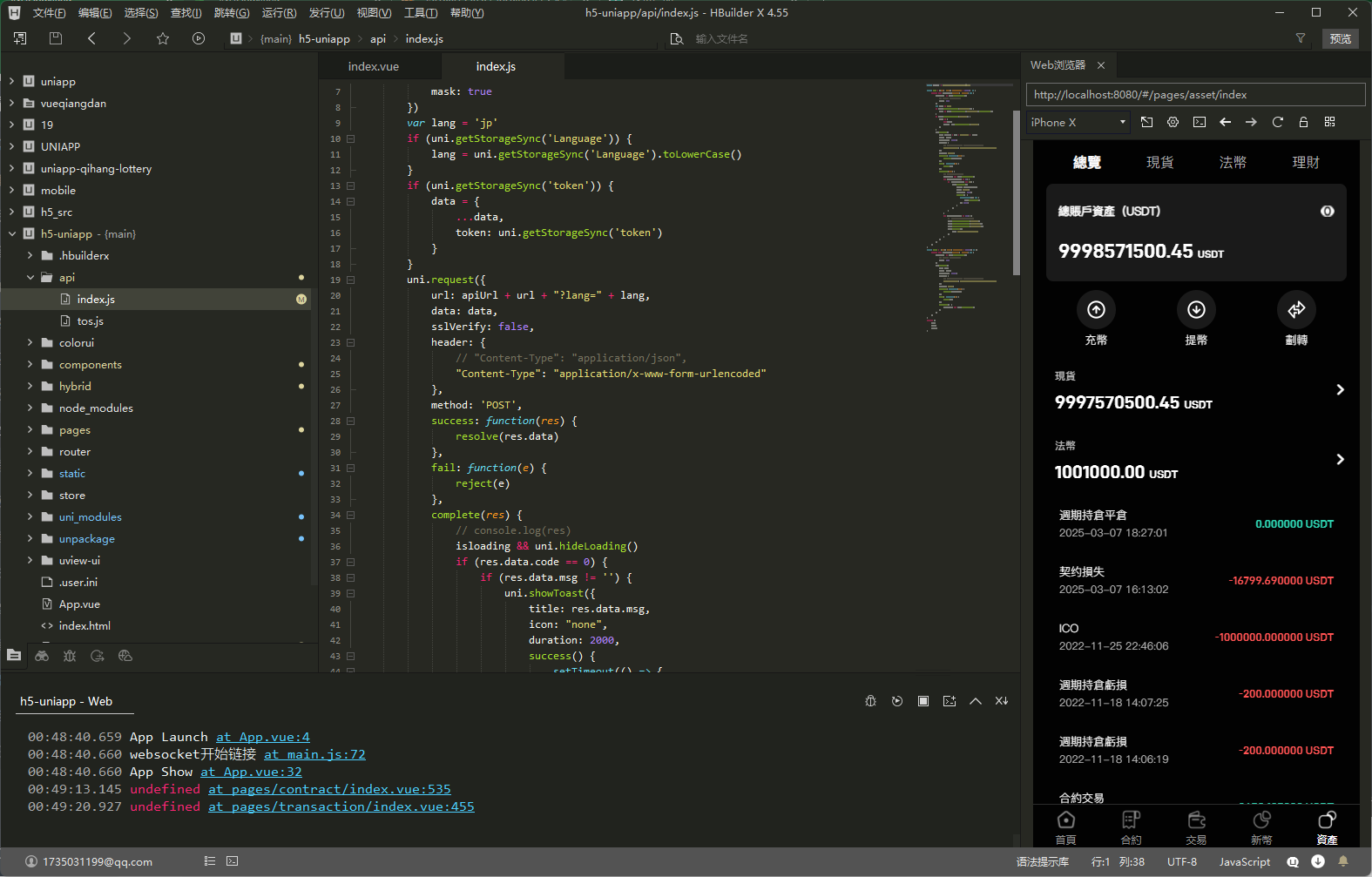Click the JavaScript language mode in status bar

tap(1244, 861)
